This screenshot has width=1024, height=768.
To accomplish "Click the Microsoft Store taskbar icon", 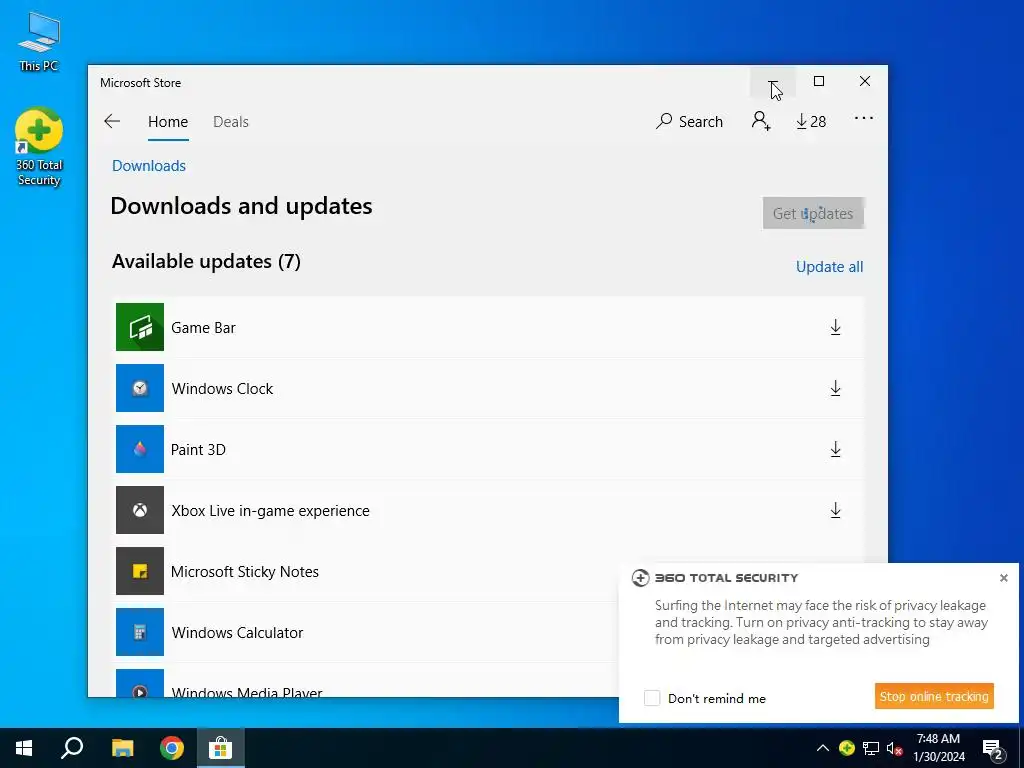I will point(221,748).
